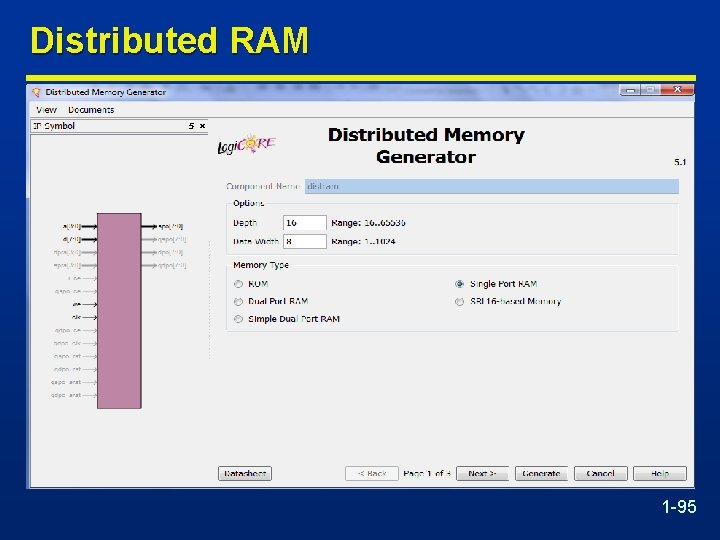Select ROM memory type
Image resolution: width=720 pixels, height=540 pixels.
tap(238, 284)
